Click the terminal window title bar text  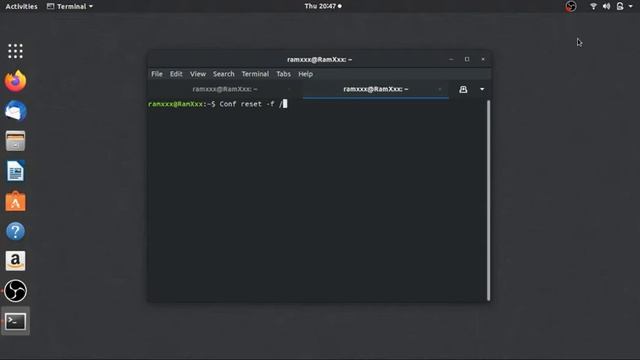319,60
